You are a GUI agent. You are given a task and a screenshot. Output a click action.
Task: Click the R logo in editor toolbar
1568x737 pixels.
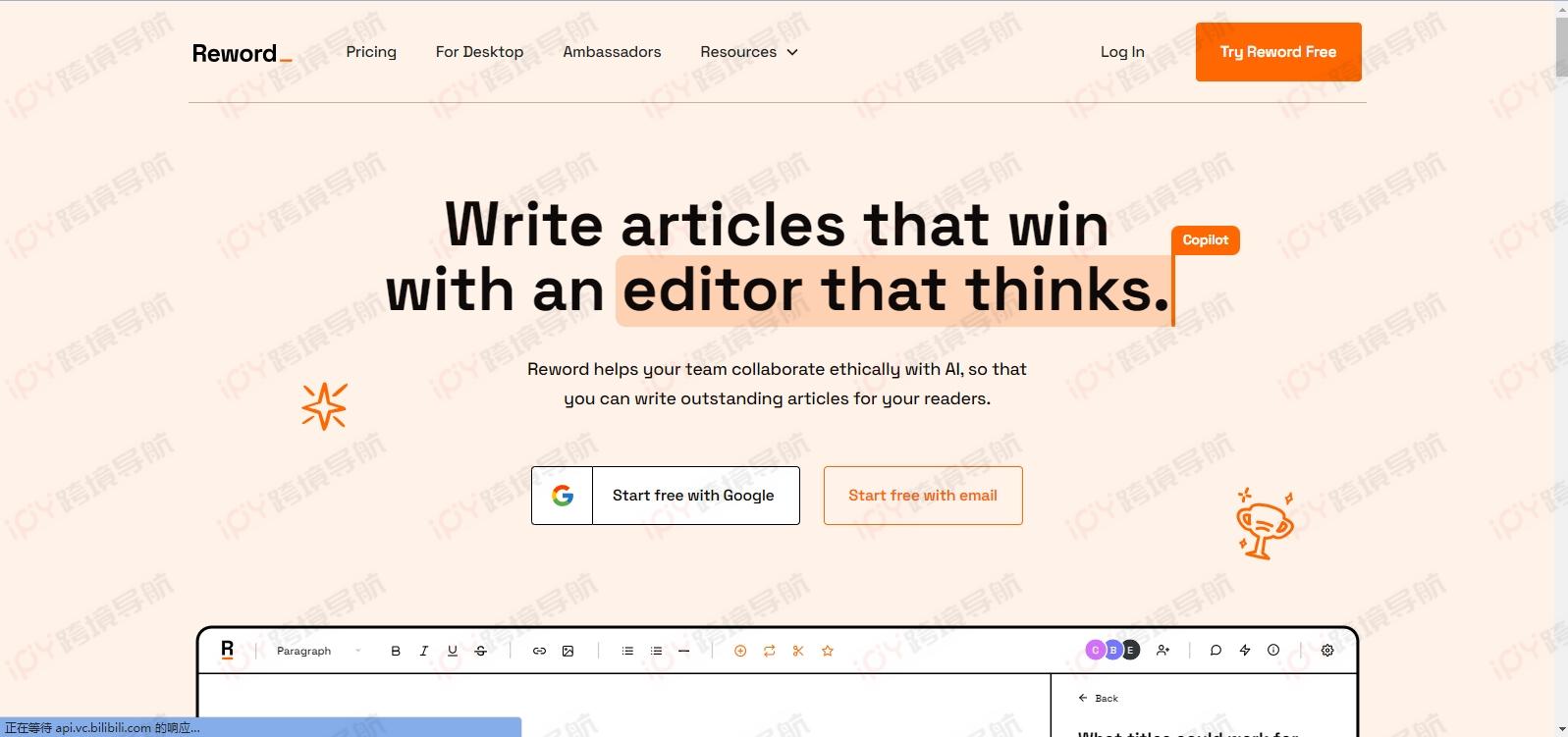coord(227,650)
